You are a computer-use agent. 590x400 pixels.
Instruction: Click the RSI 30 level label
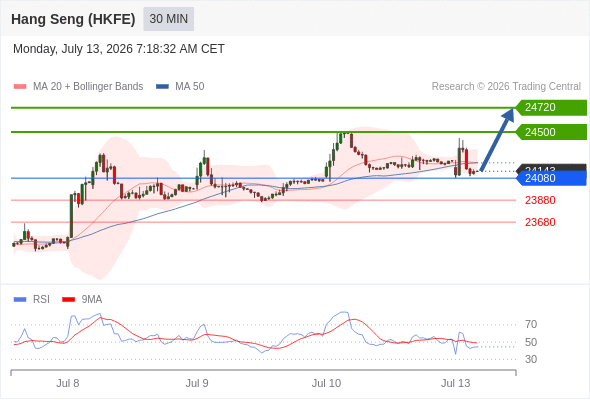pos(531,359)
